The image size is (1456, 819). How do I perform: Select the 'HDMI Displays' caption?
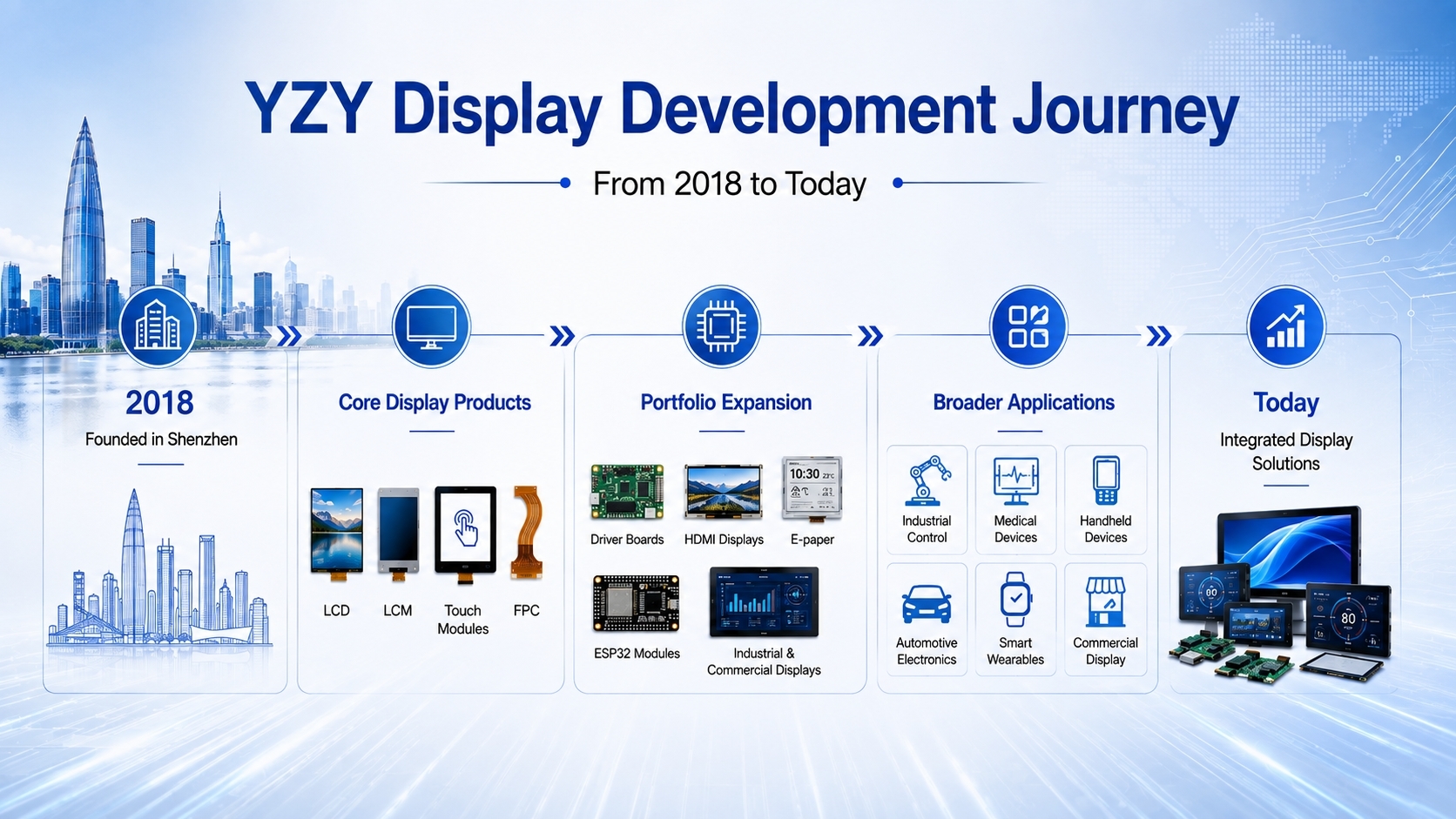click(724, 540)
